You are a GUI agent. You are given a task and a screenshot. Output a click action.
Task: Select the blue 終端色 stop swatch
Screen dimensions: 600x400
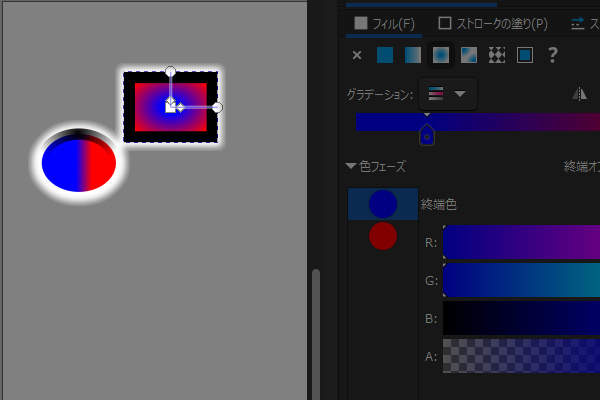[383, 204]
